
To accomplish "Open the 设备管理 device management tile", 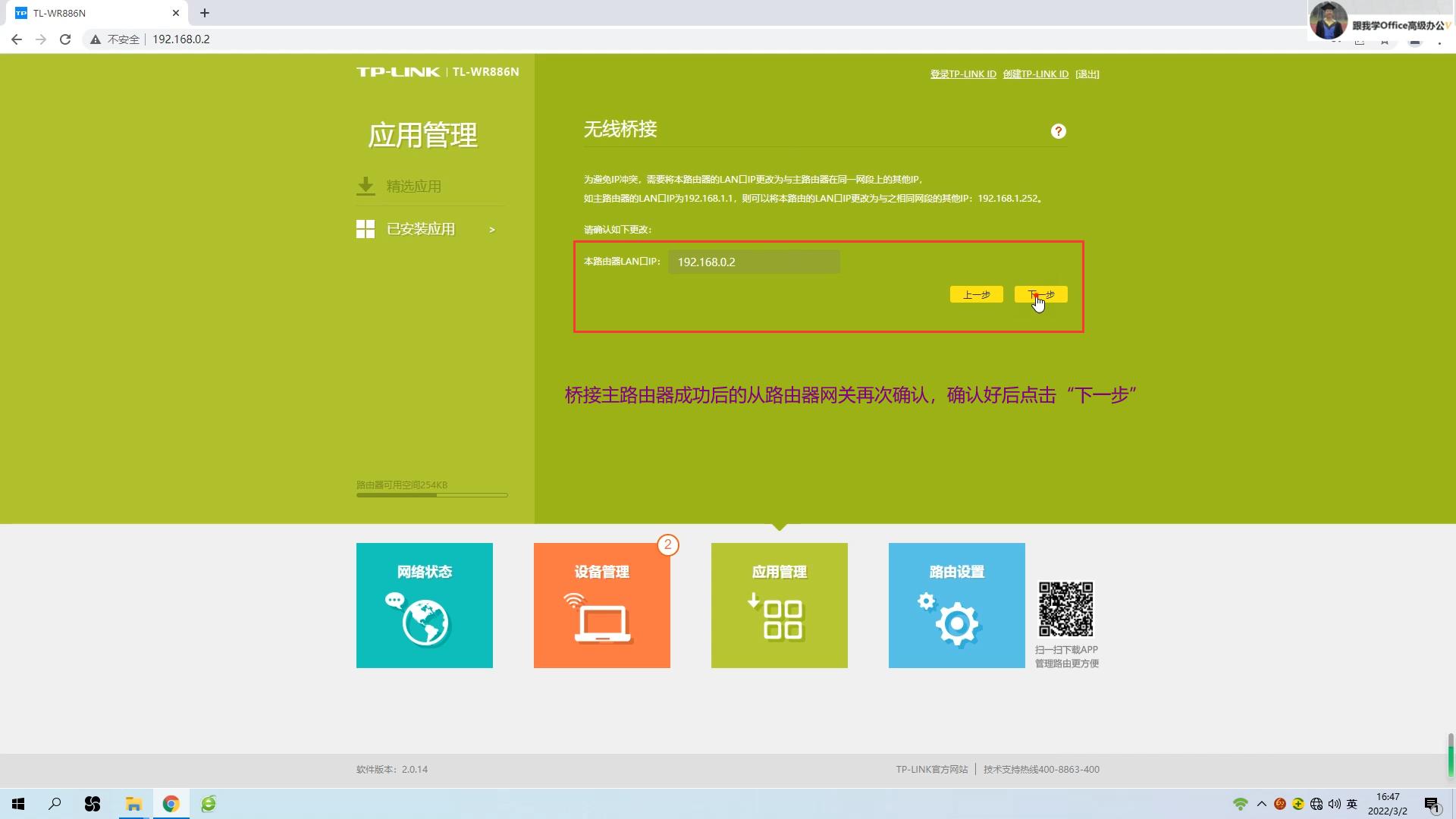I will [x=601, y=604].
